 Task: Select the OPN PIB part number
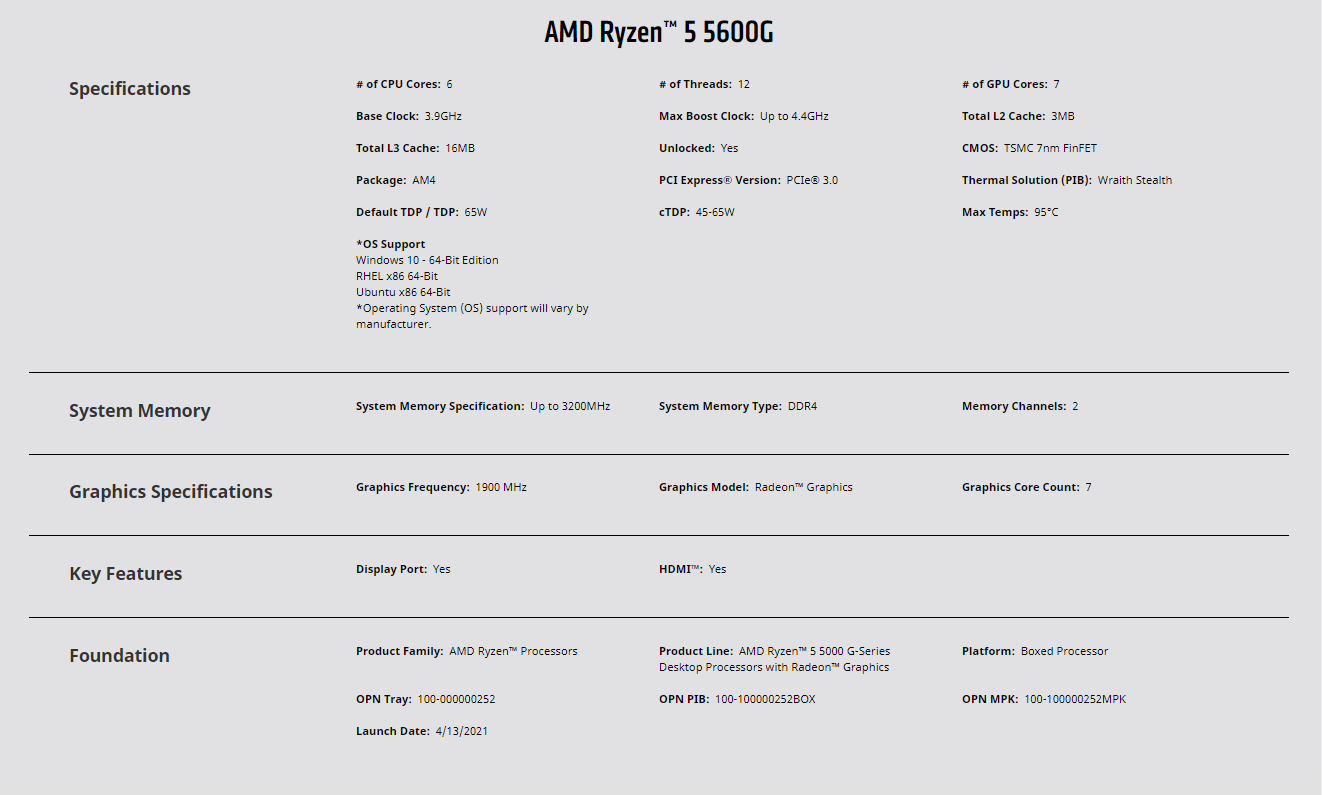[765, 699]
